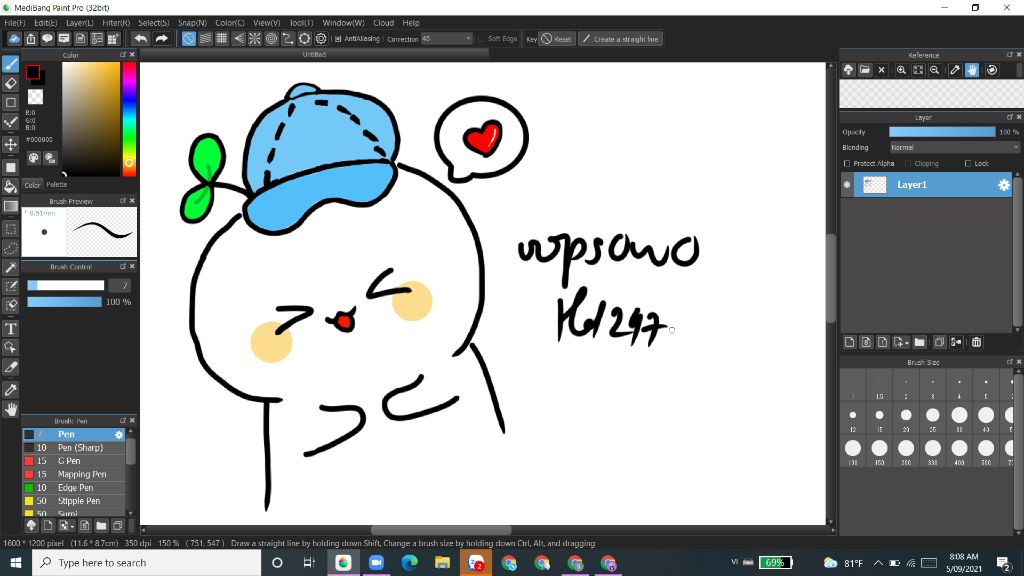Image resolution: width=1024 pixels, height=576 pixels.
Task: Enable curve snap
Action: coord(287,39)
